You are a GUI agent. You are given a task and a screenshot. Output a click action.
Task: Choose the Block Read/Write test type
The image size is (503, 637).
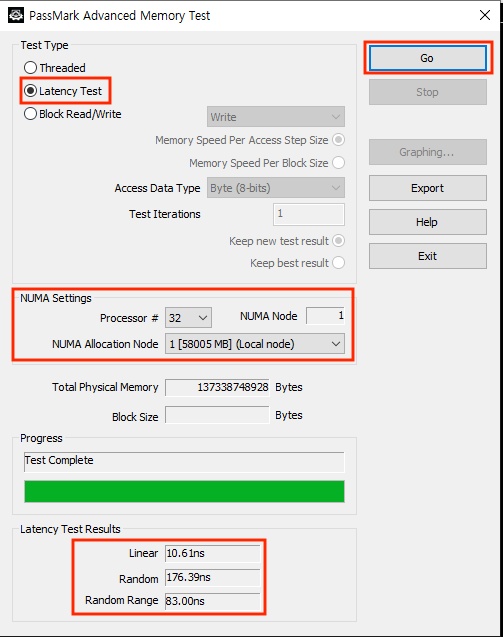pyautogui.click(x=73, y=114)
